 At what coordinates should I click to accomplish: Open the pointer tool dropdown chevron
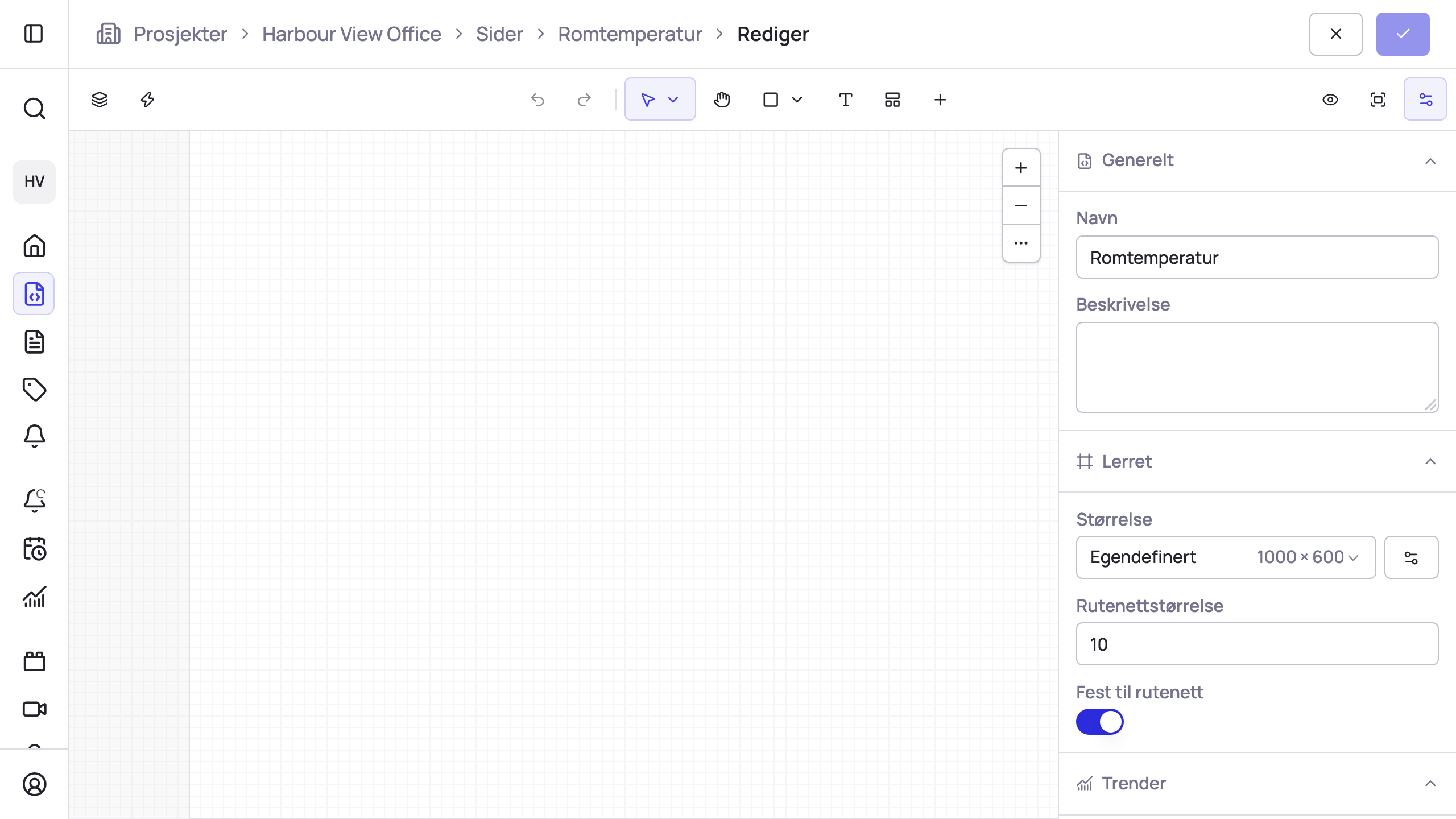tap(673, 100)
